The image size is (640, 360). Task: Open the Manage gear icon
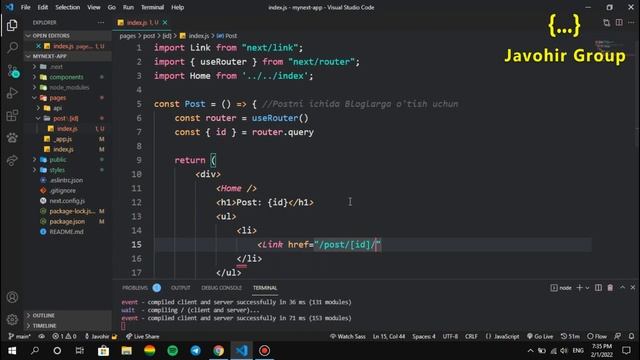tap(12, 319)
